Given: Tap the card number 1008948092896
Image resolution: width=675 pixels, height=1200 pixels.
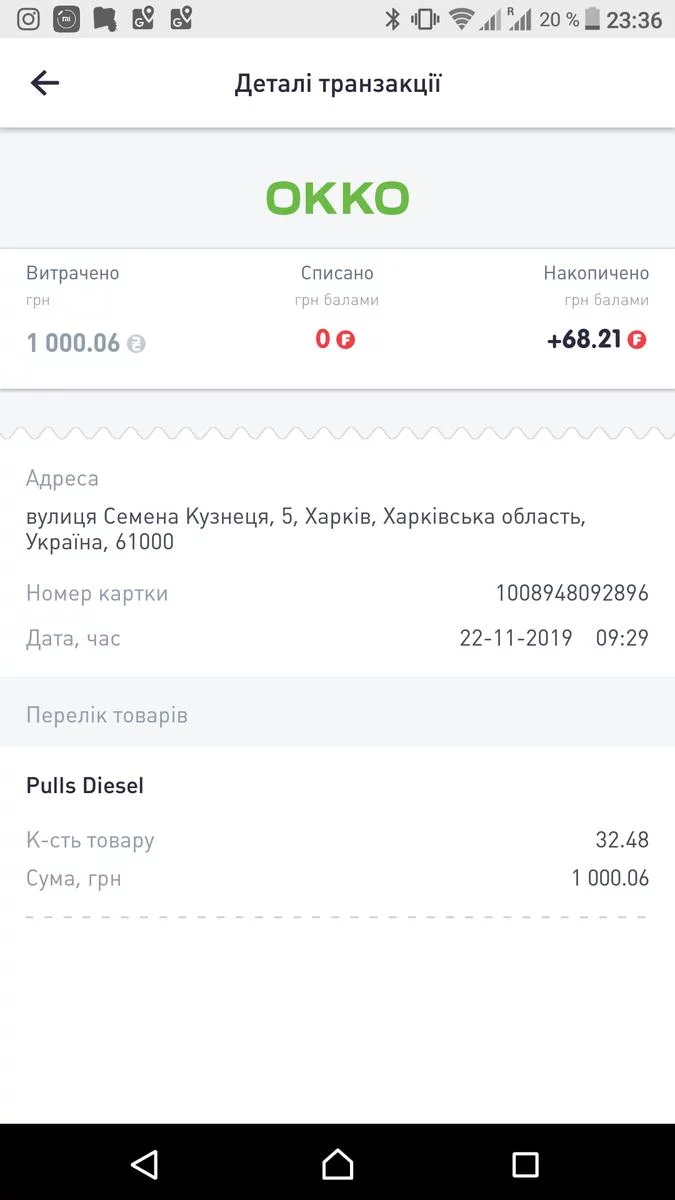Looking at the screenshot, I should pyautogui.click(x=571, y=593).
